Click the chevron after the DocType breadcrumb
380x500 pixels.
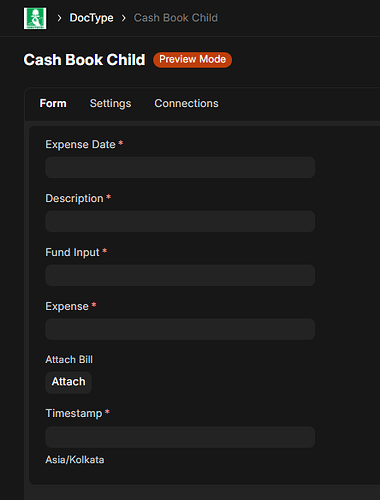tap(124, 18)
